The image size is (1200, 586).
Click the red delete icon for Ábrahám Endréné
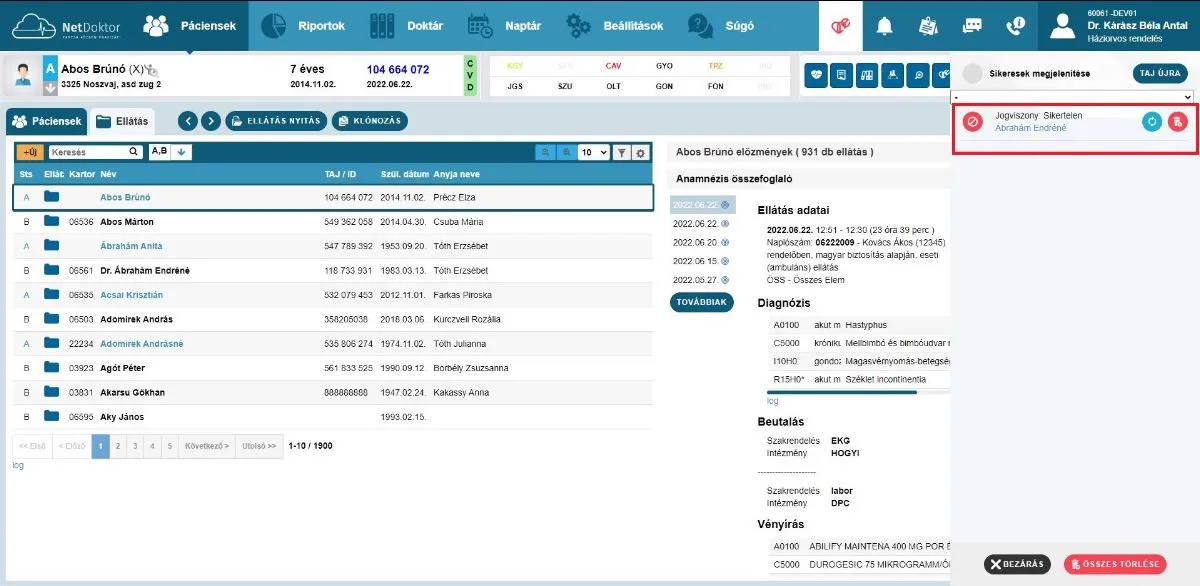(1178, 121)
